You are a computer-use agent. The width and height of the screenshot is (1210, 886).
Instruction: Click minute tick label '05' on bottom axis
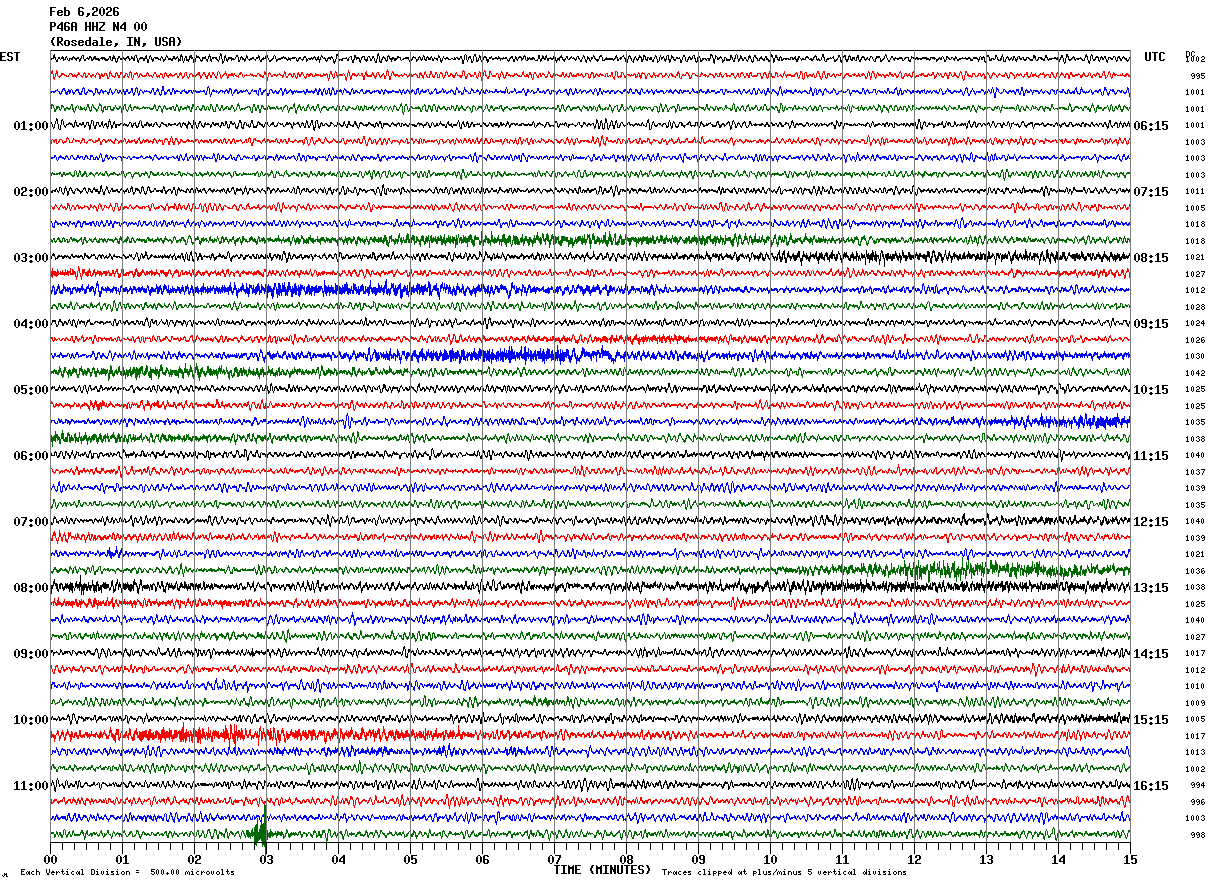pyautogui.click(x=410, y=859)
